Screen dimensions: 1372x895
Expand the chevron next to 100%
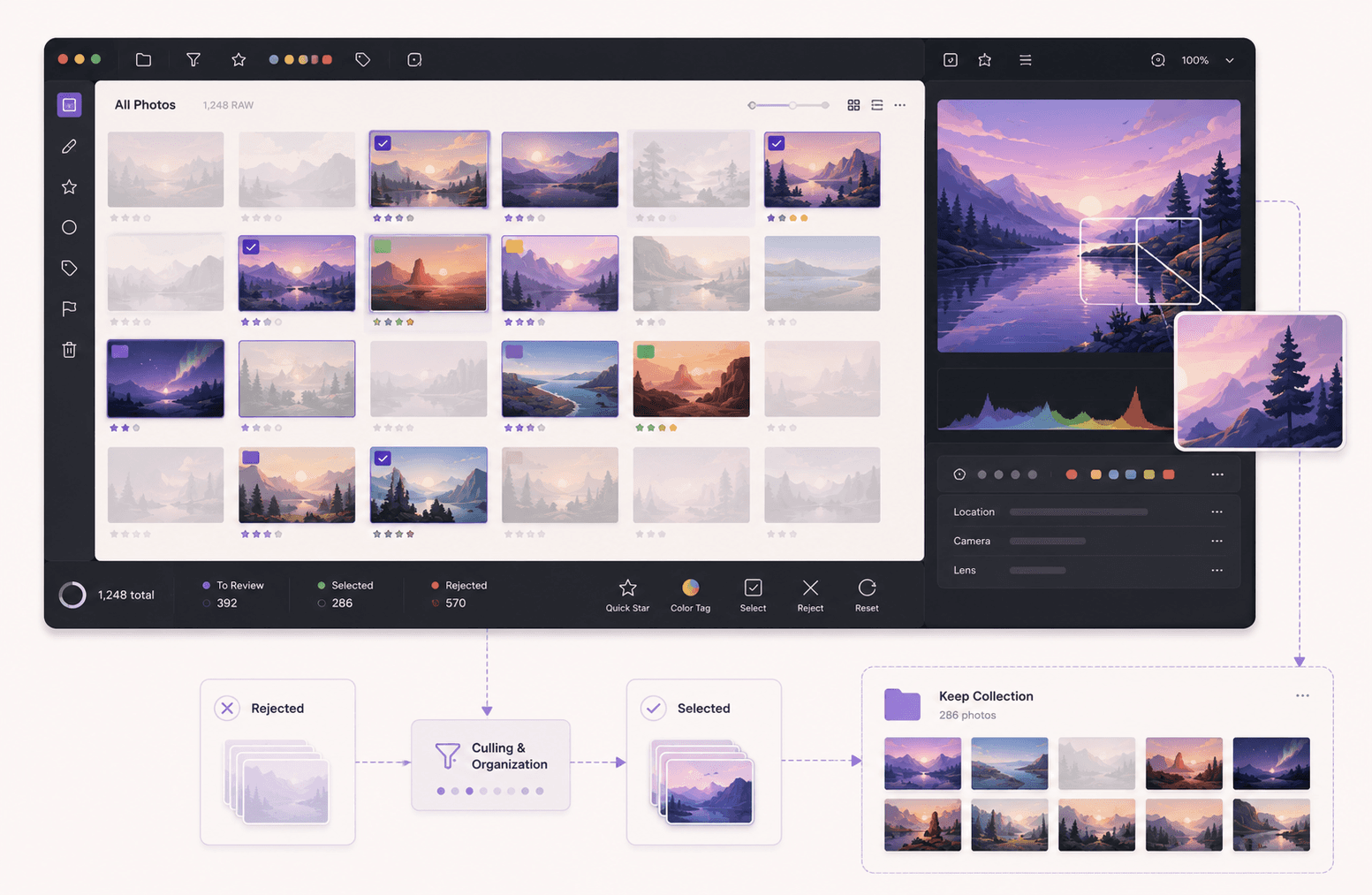click(x=1230, y=61)
